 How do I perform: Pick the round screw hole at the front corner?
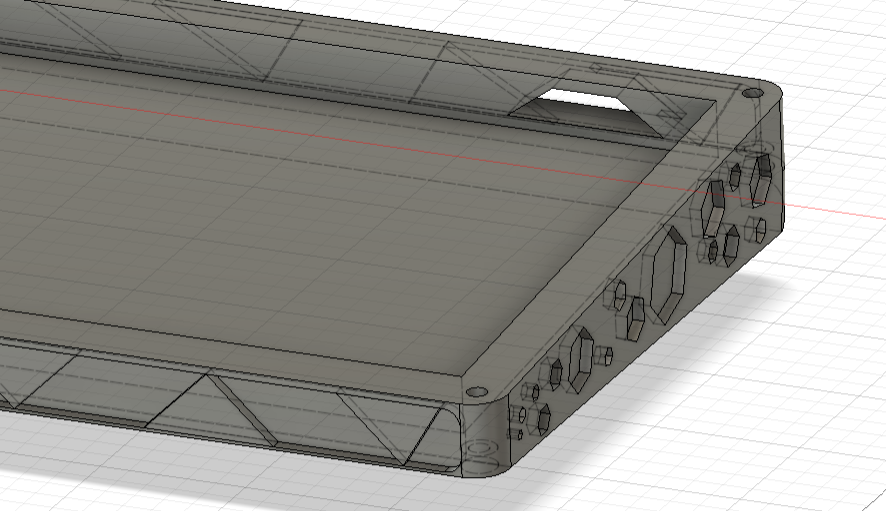(476, 392)
